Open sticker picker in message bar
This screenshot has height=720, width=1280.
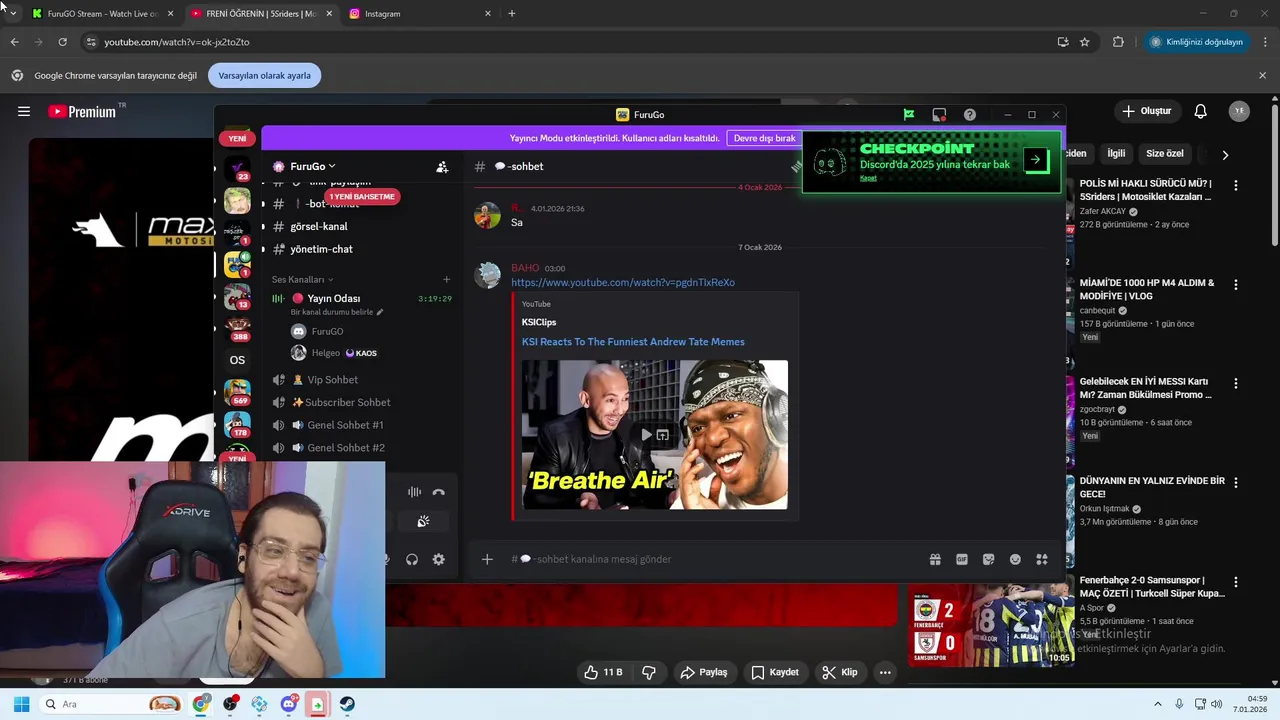click(x=988, y=560)
